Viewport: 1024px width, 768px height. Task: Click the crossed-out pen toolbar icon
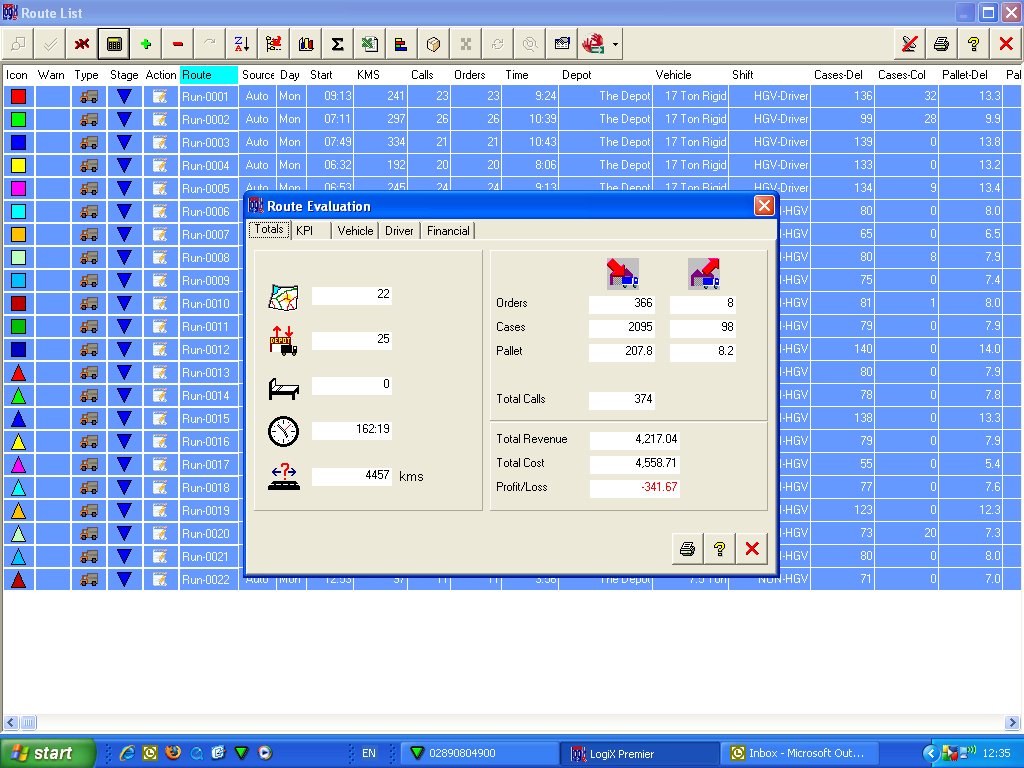tap(909, 44)
